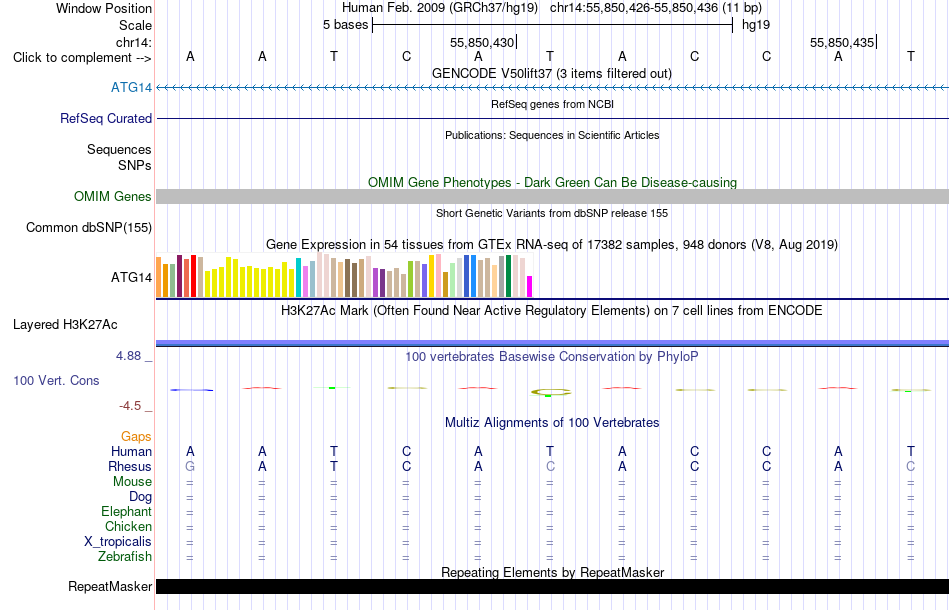Click the GENCODE V50lift37 track title

pos(552,74)
